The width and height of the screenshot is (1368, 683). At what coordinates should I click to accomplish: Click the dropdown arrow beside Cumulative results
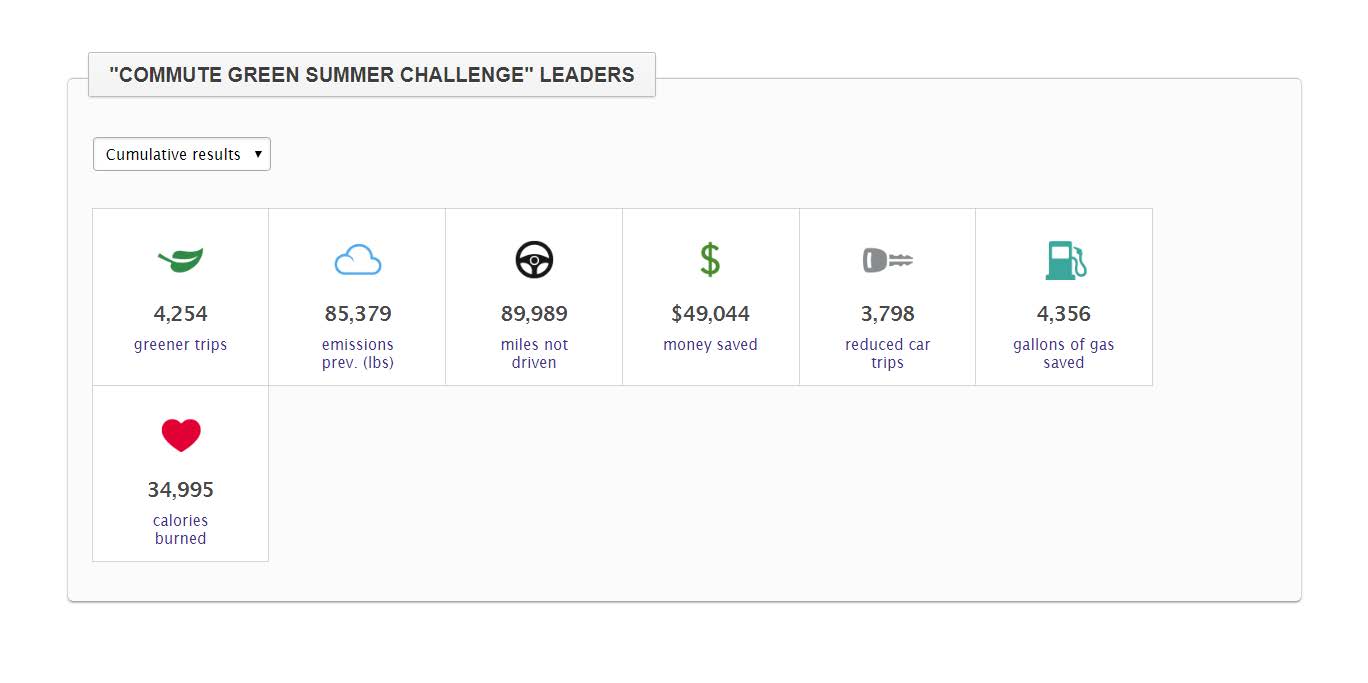pos(258,154)
